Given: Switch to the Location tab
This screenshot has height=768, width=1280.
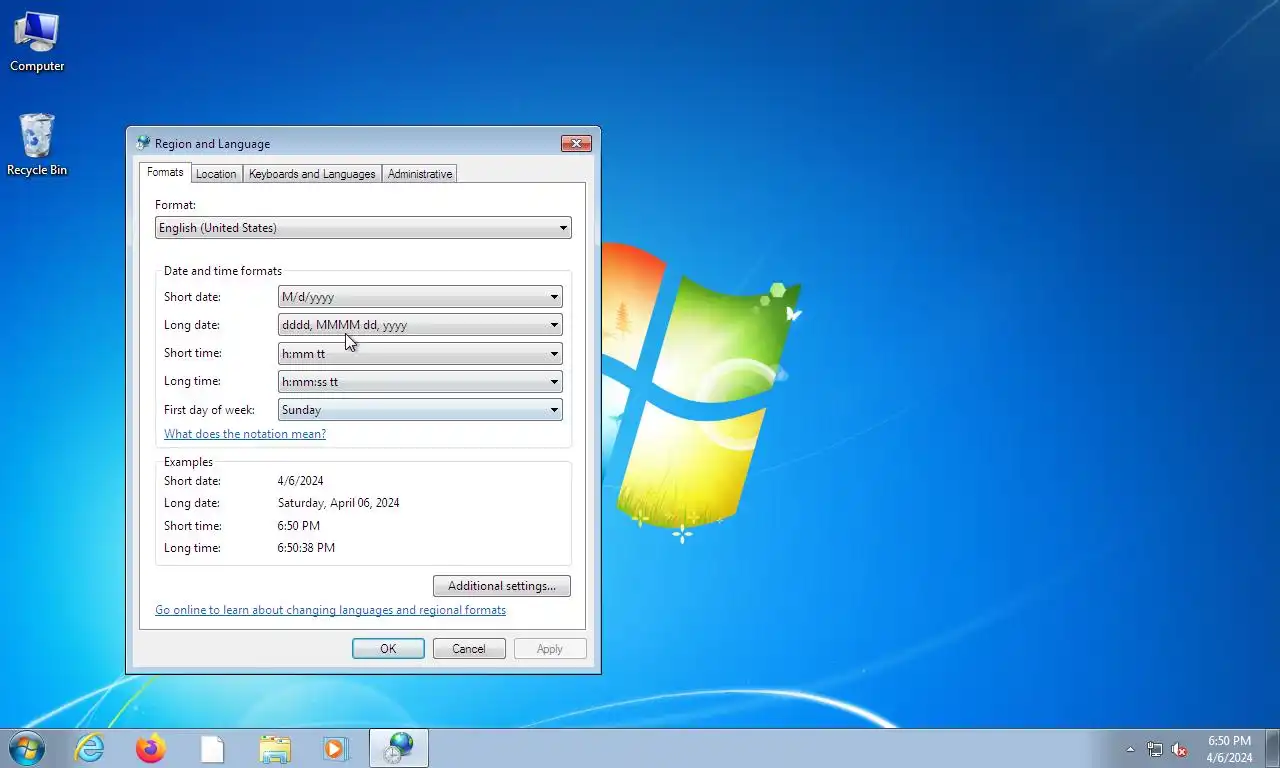Looking at the screenshot, I should [x=216, y=174].
